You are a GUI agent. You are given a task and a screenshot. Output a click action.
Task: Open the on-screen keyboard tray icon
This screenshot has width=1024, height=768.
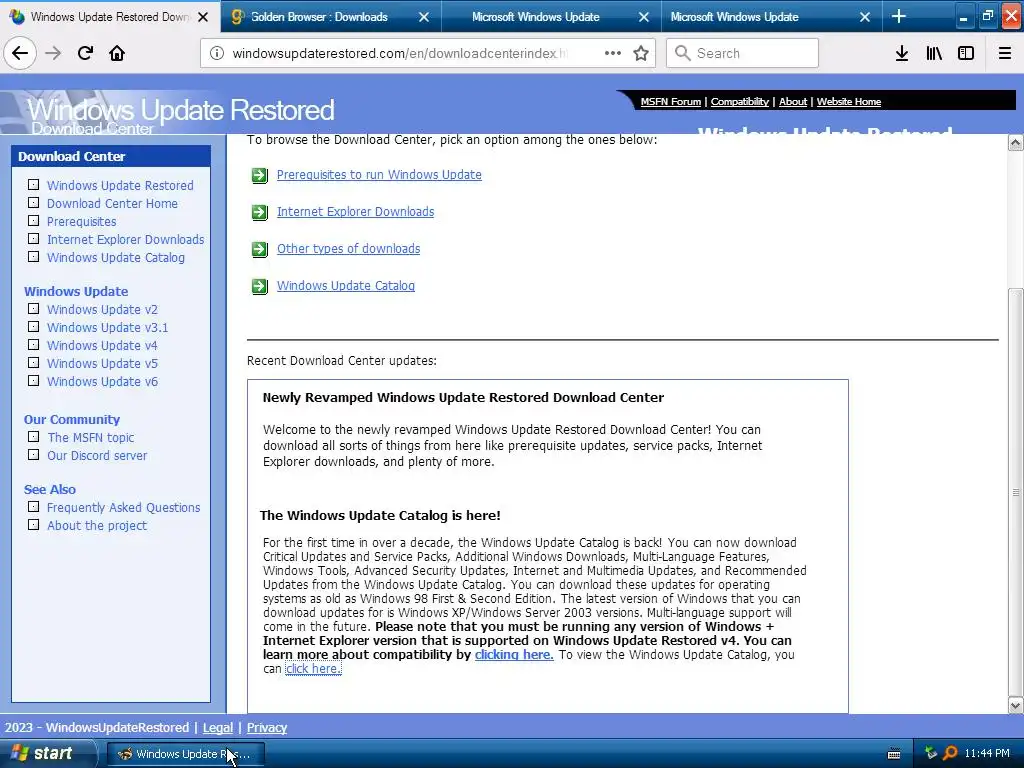point(894,754)
